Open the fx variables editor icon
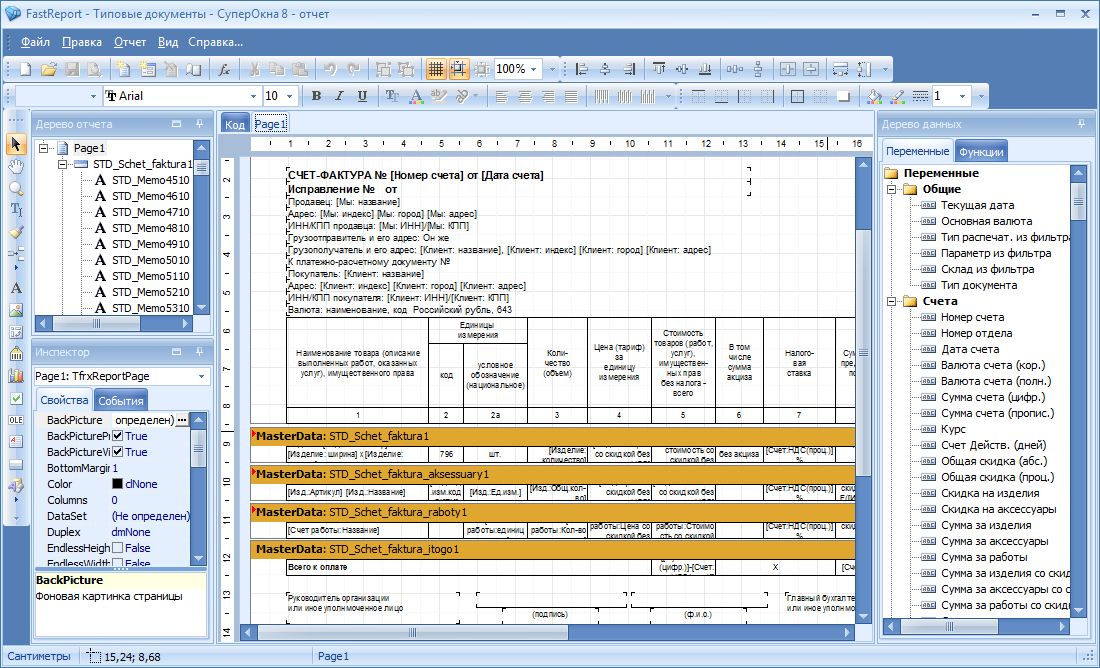The width and height of the screenshot is (1100, 668). tap(224, 69)
